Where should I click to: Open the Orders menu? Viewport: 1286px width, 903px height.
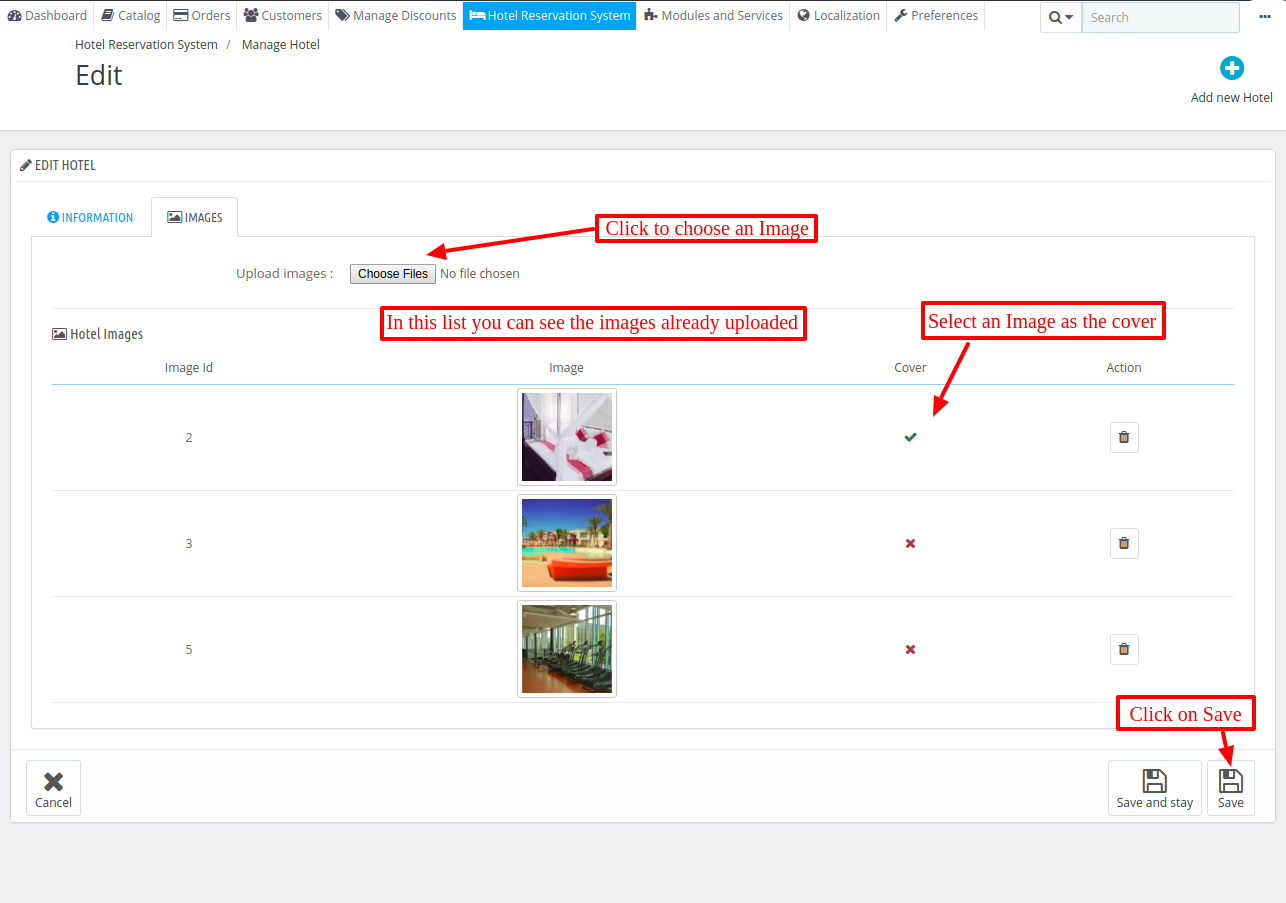202,15
